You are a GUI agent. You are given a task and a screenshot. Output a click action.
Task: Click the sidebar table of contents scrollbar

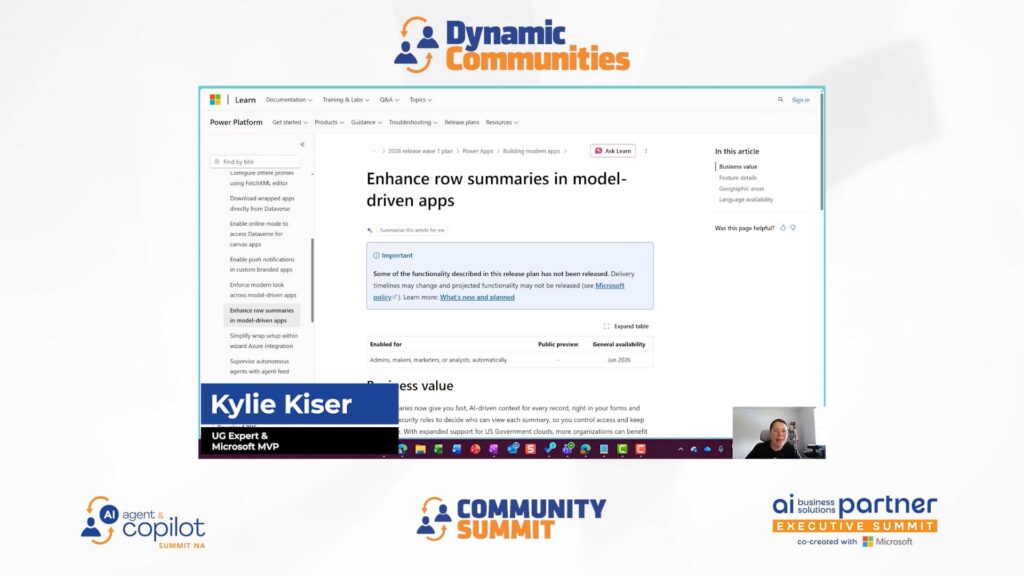(312, 281)
